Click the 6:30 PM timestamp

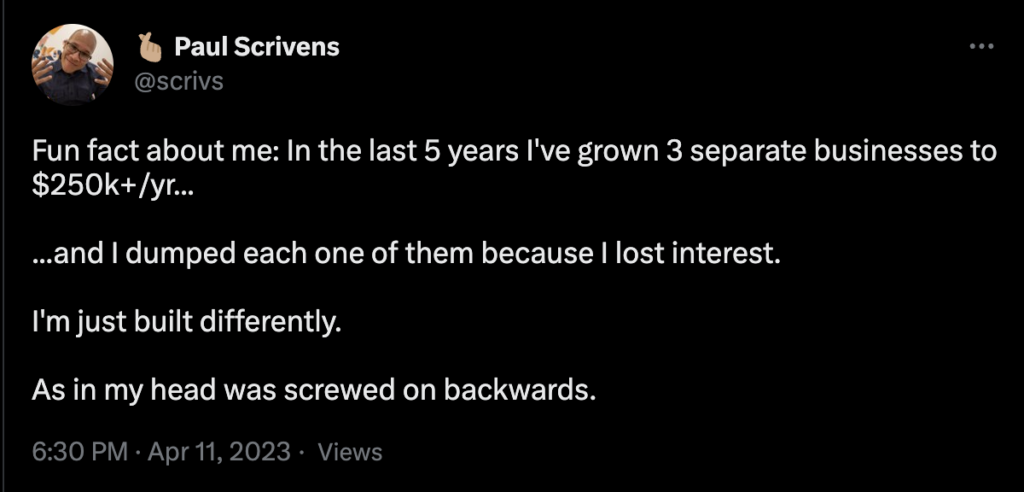tap(80, 452)
